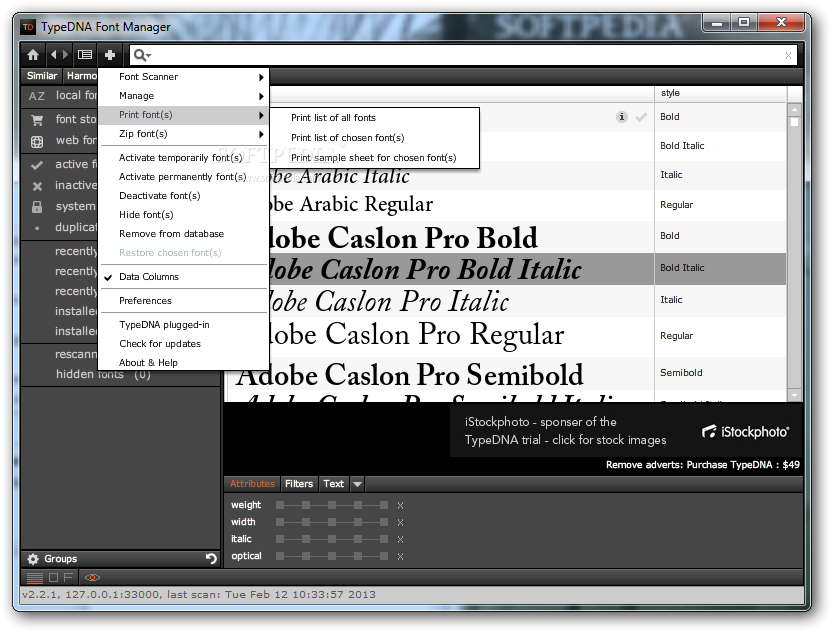Navigate back with the left arrow

coord(53,55)
